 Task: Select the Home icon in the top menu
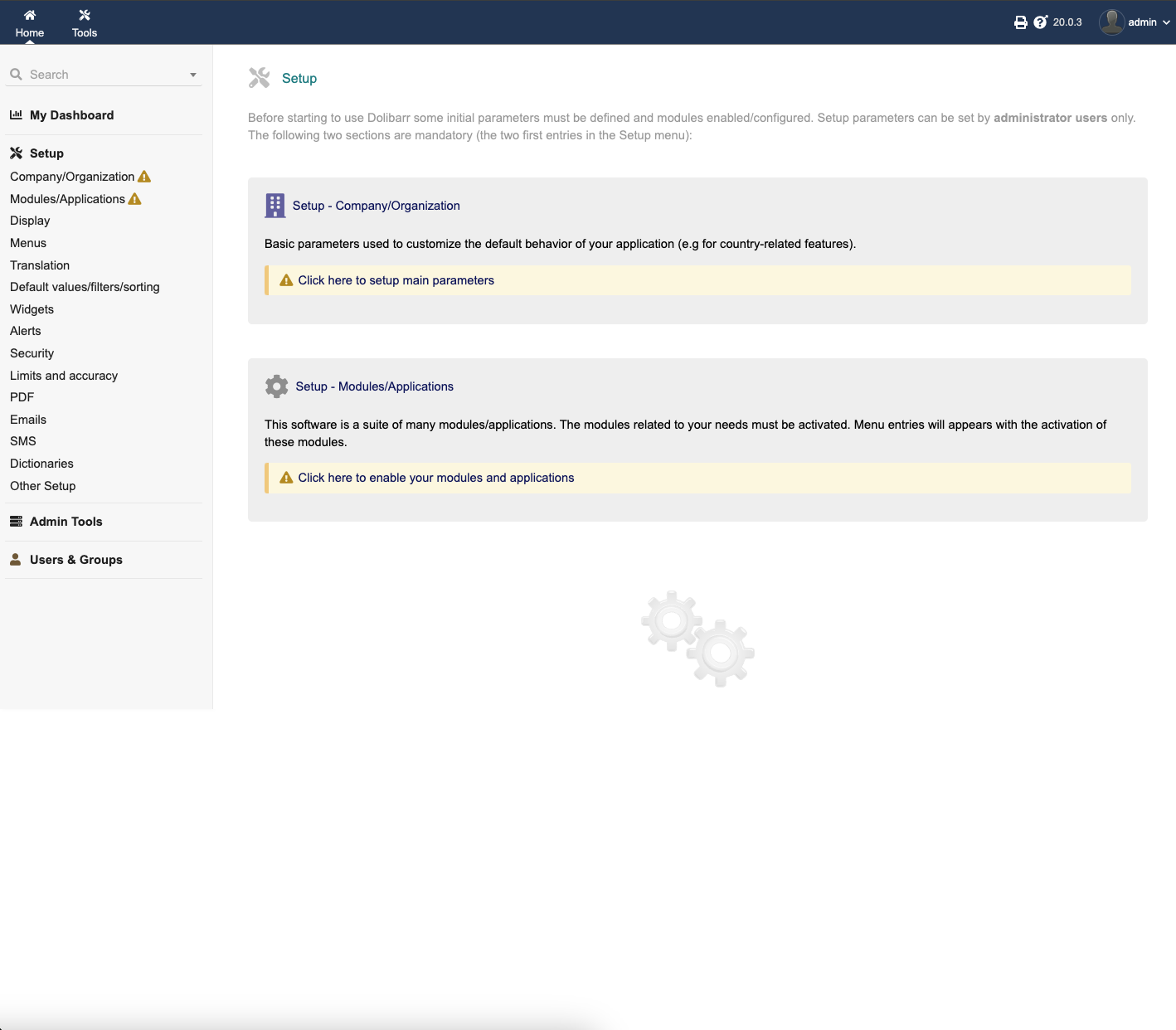click(30, 14)
